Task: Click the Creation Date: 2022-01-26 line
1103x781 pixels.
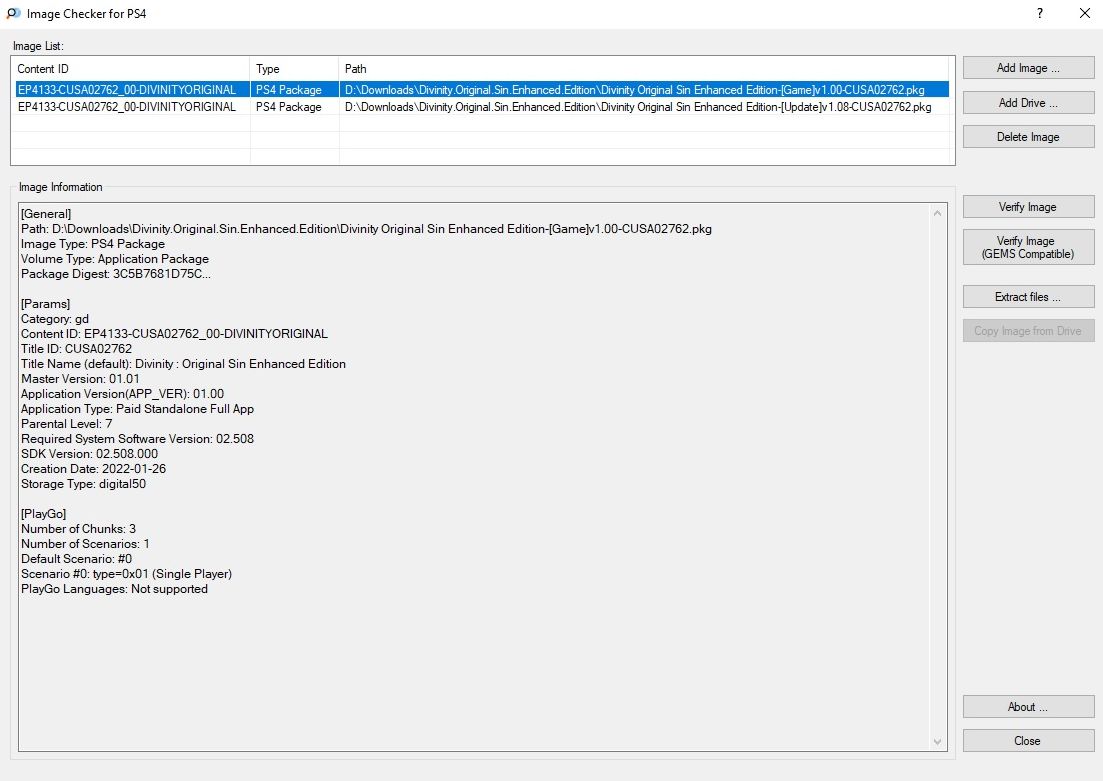Action: tap(94, 469)
